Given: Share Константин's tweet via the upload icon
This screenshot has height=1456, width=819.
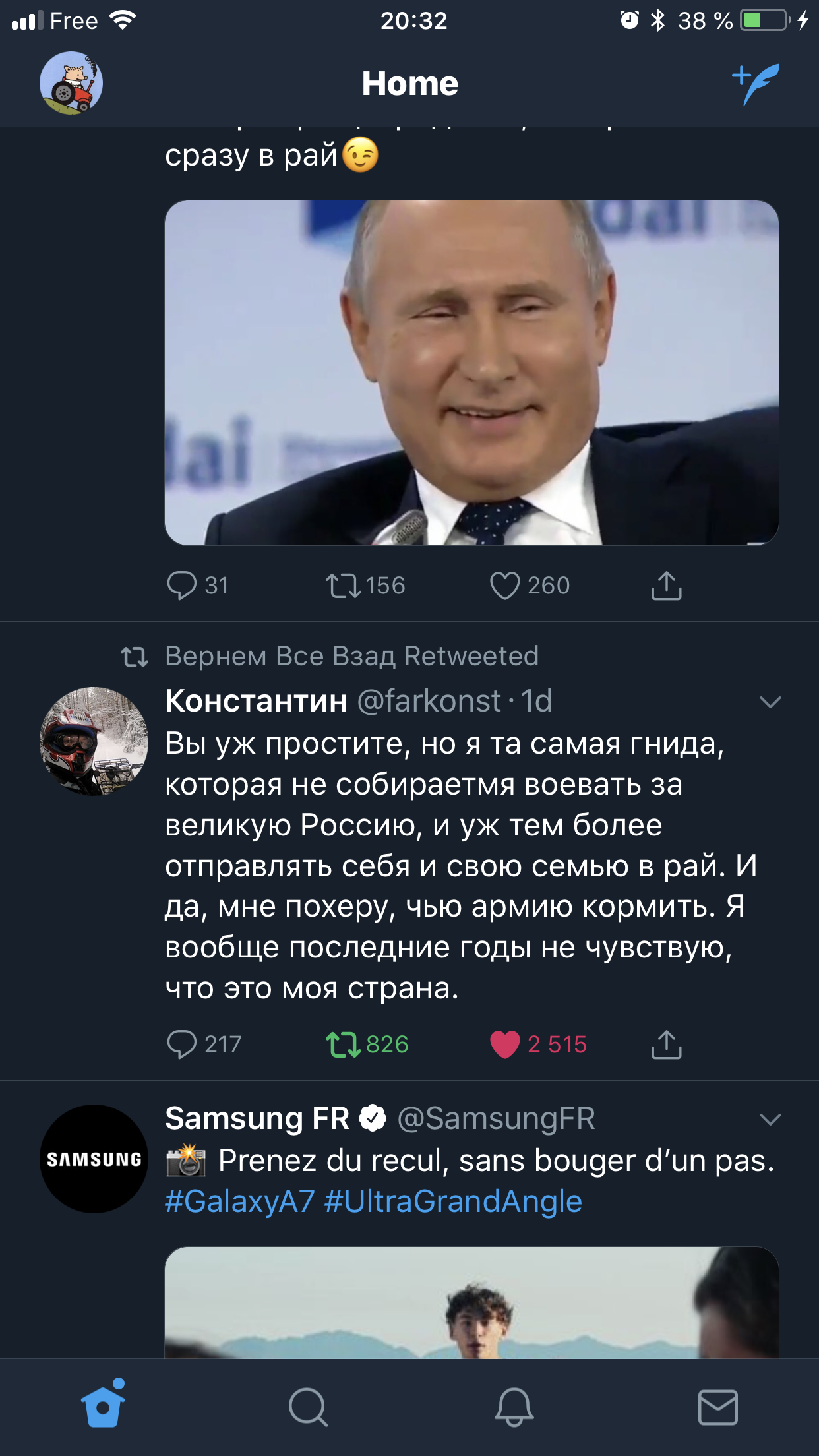Looking at the screenshot, I should click(x=666, y=1045).
